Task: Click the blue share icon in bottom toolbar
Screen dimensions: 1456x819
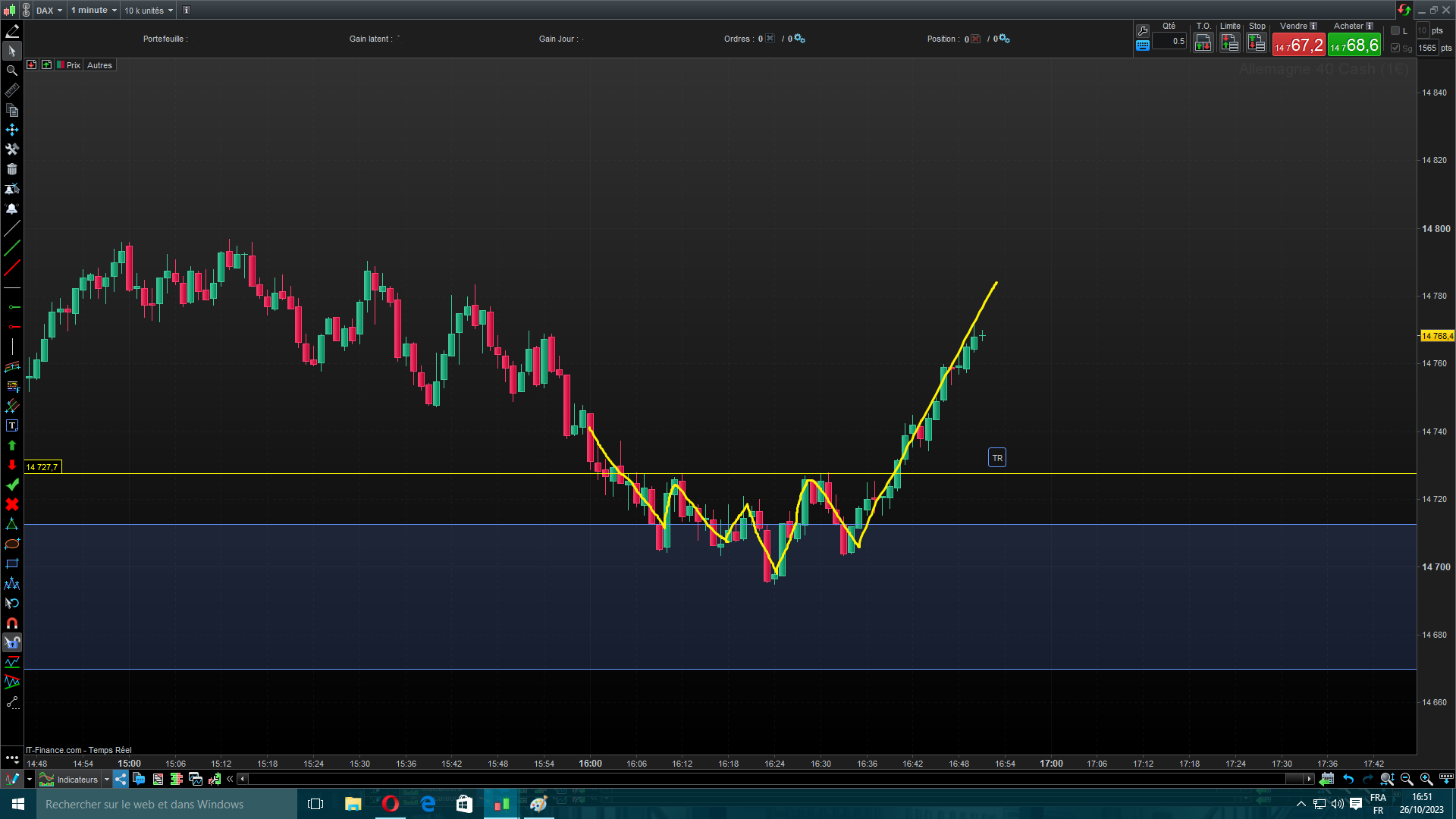Action: pyautogui.click(x=121, y=779)
